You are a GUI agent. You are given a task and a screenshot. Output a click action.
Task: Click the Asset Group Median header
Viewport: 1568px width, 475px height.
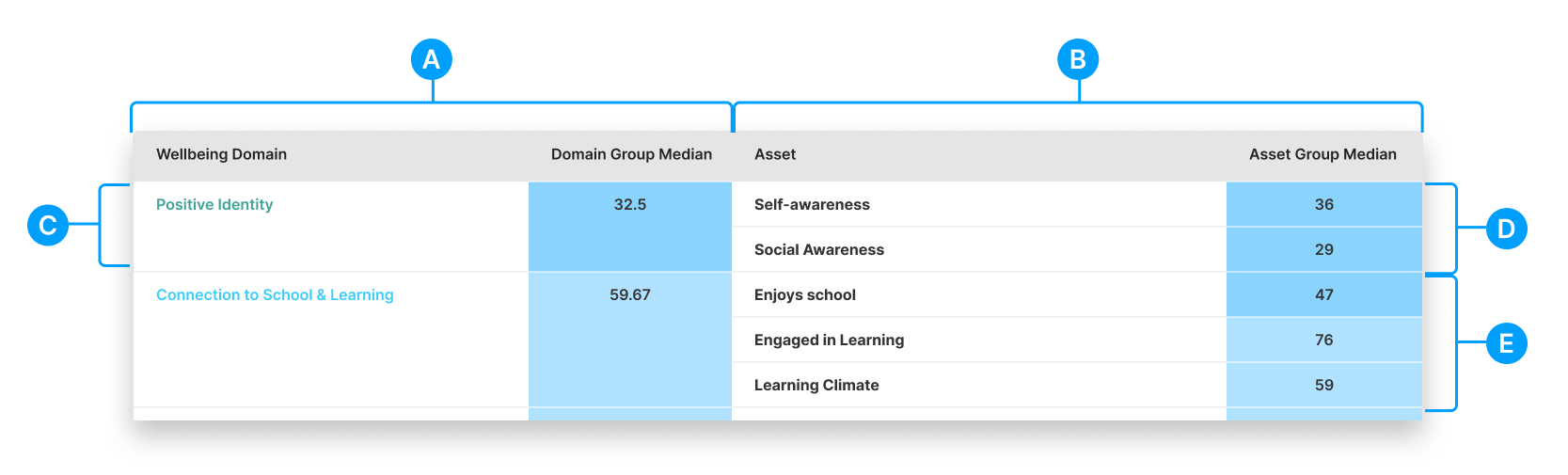[1323, 154]
